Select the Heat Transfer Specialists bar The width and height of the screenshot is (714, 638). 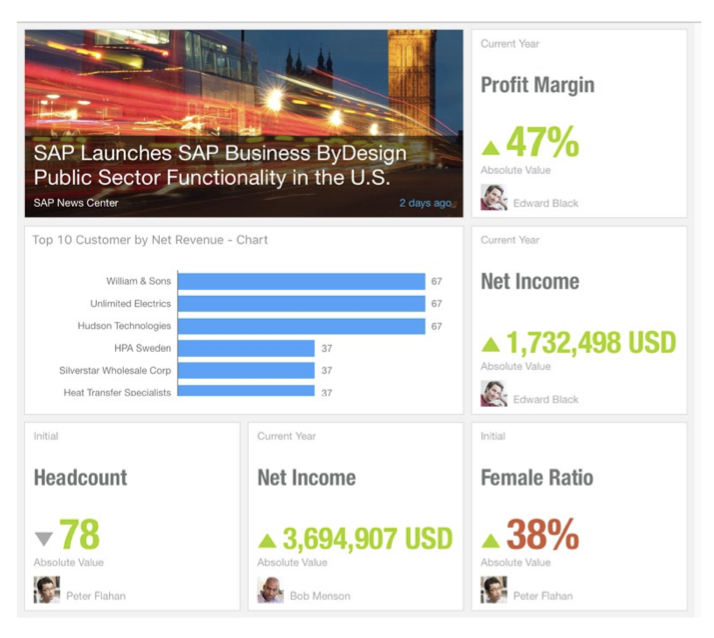click(x=246, y=390)
